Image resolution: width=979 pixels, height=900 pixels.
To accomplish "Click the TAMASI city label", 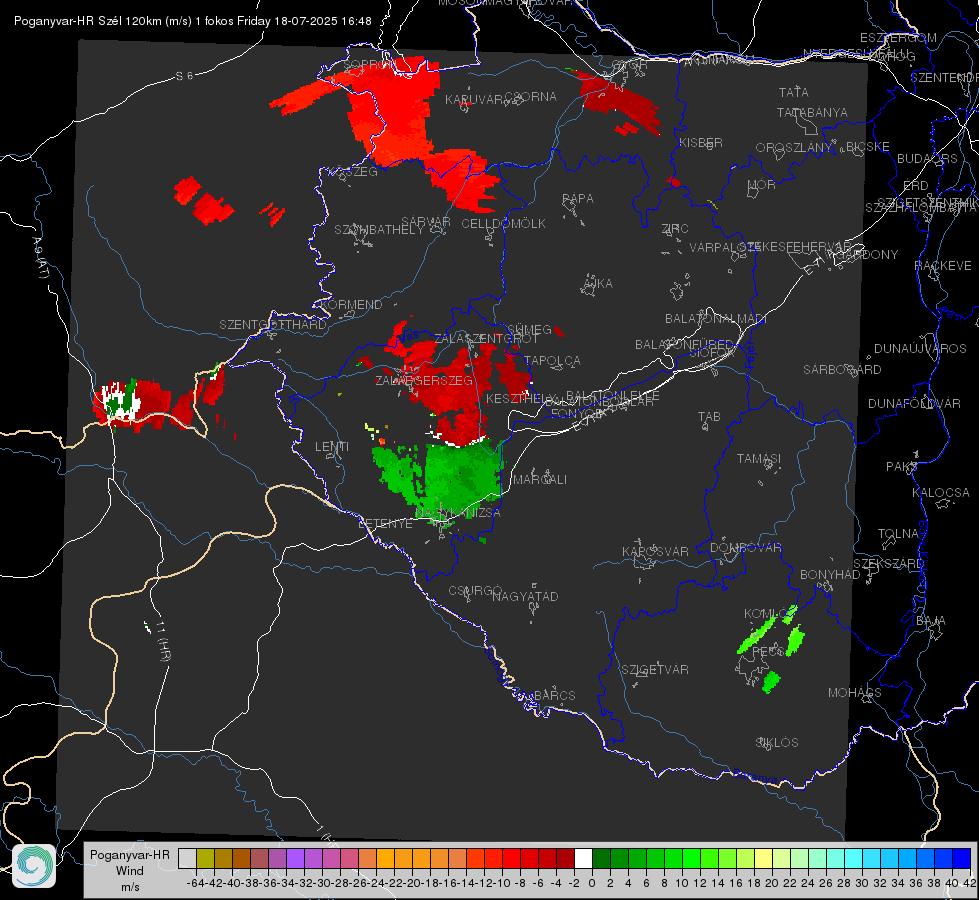I will pos(759,459).
